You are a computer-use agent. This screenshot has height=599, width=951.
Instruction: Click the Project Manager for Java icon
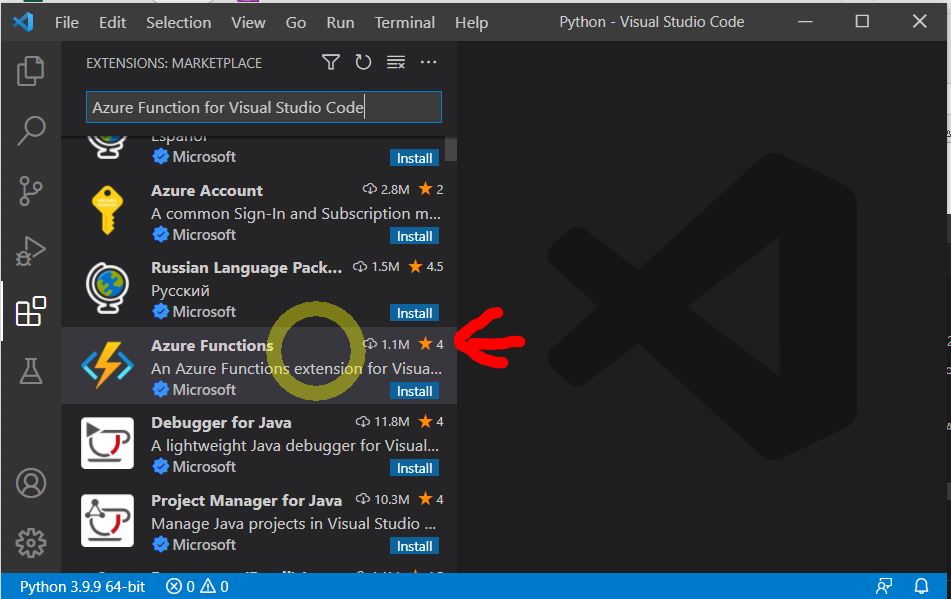(x=107, y=520)
